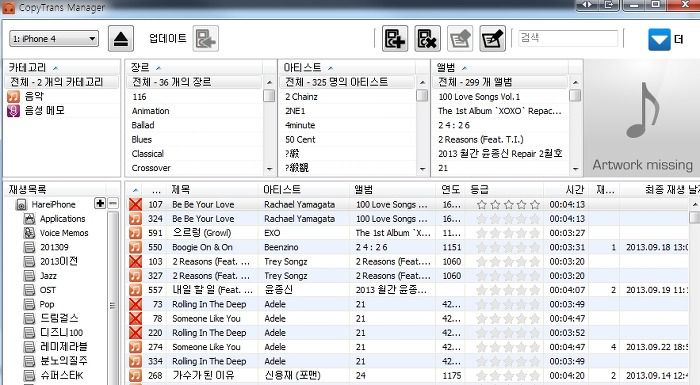Eject the iPhone with the eject button
700x385 pixels.
(x=121, y=39)
